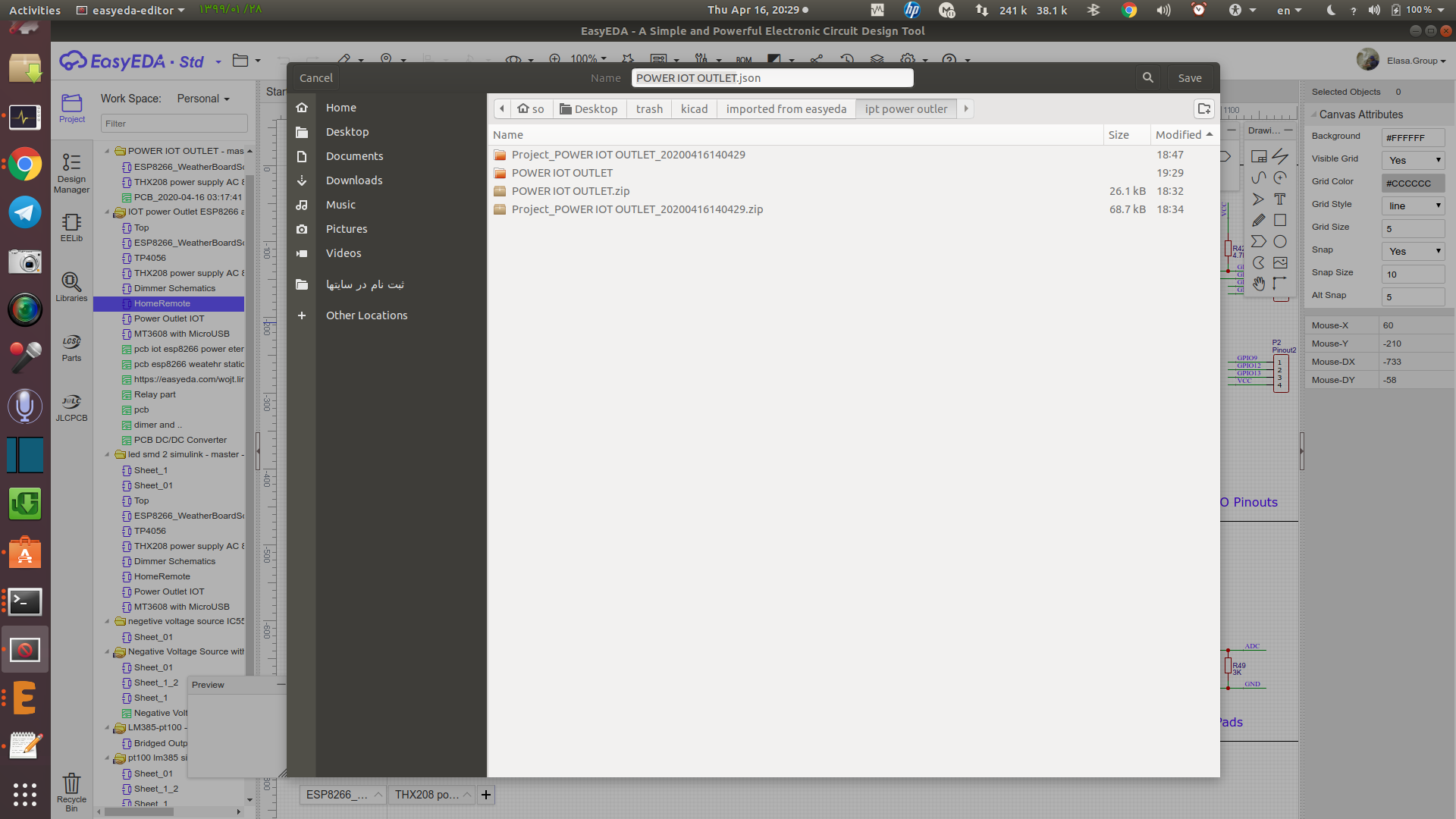This screenshot has width=1456, height=819.
Task: Select the Text drawing tool
Action: [x=1280, y=199]
